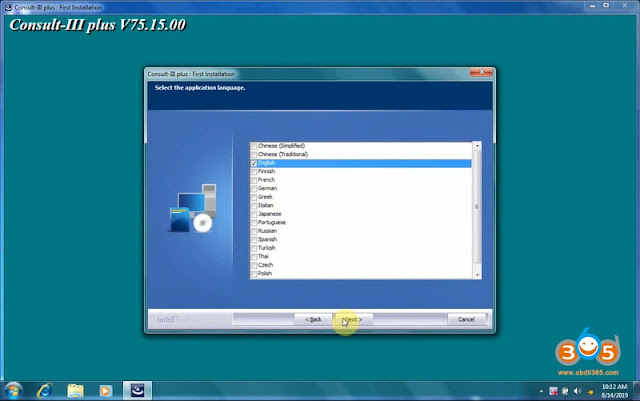Check the Portuguese language checkbox

[254, 223]
